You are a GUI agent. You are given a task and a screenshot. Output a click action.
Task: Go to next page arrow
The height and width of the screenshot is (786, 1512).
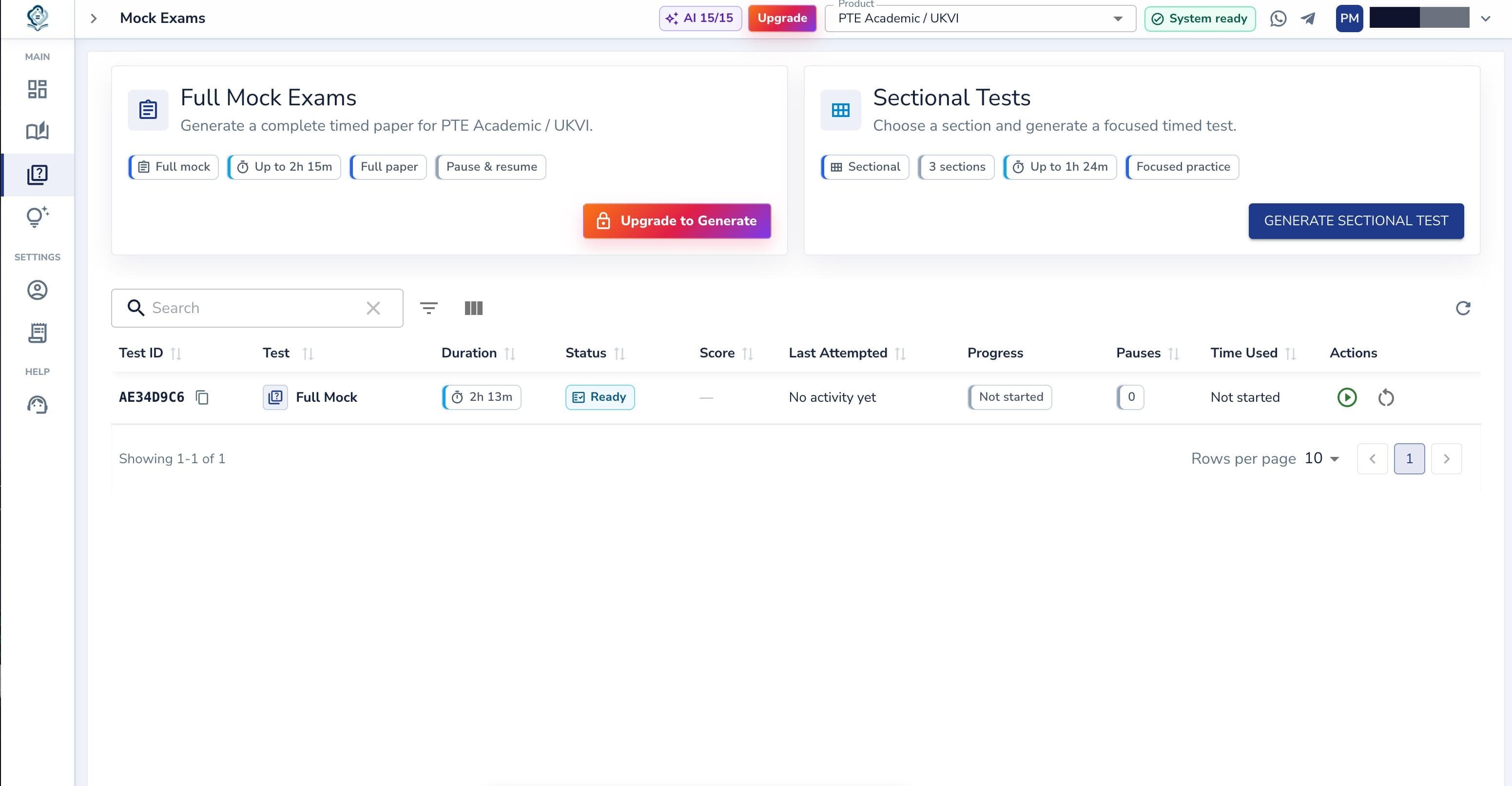pyautogui.click(x=1446, y=458)
